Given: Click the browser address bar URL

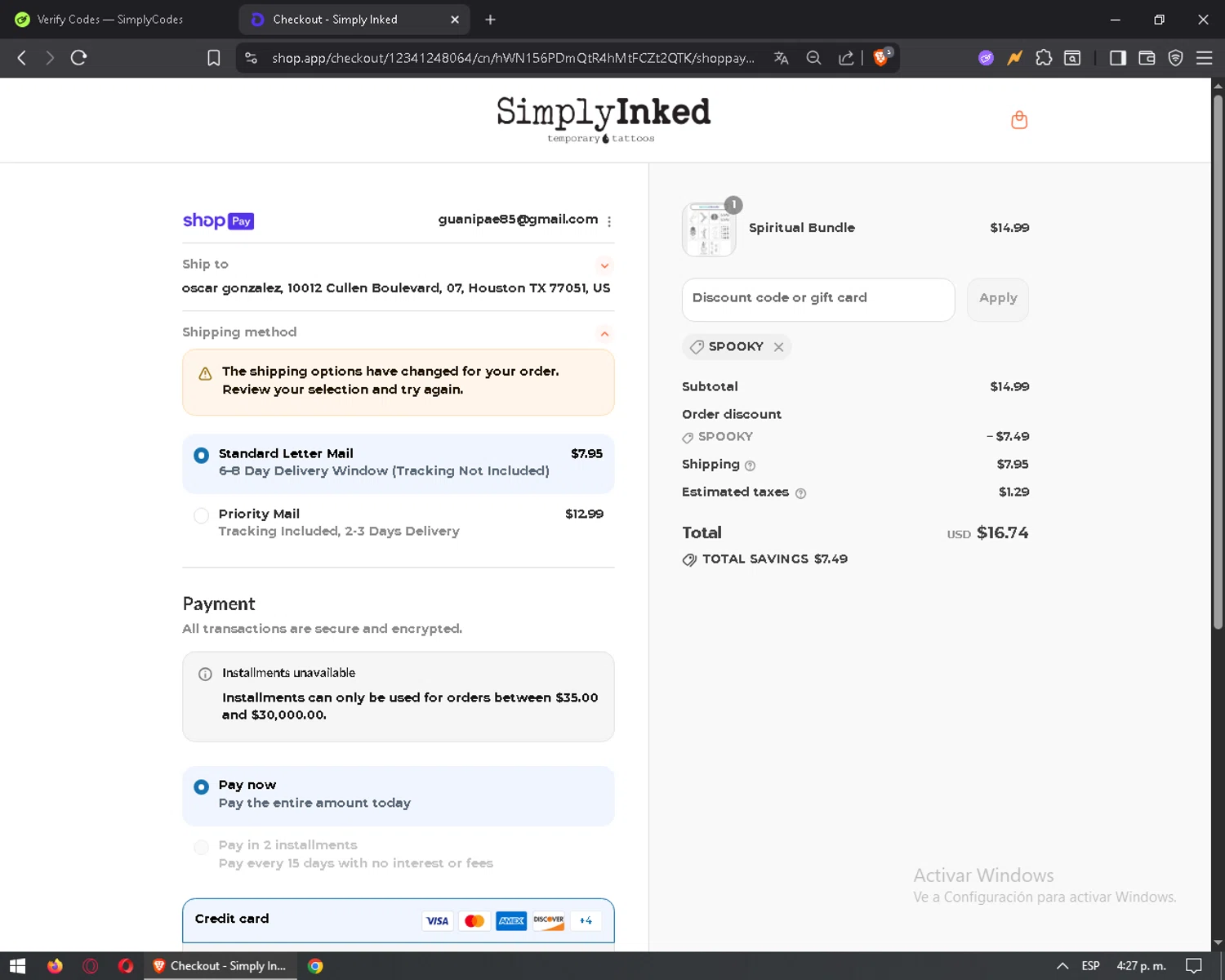Looking at the screenshot, I should click(513, 58).
